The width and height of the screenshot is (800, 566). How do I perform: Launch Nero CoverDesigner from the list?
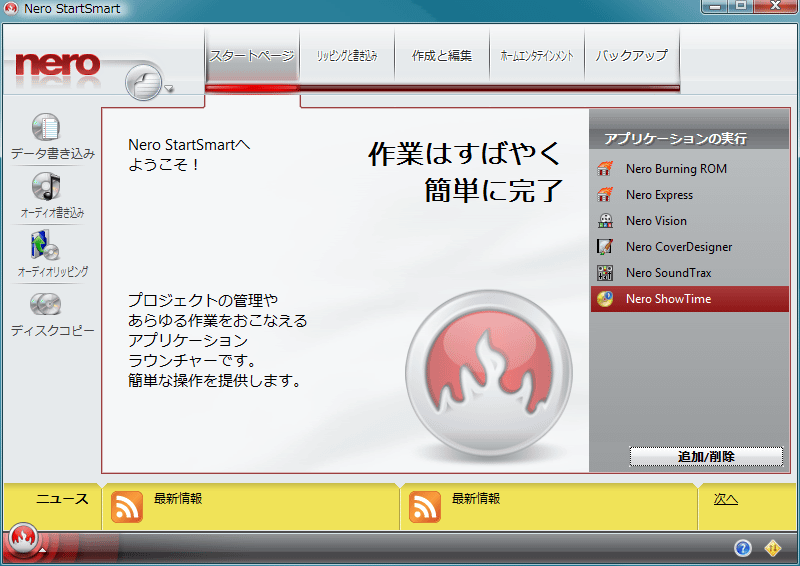coord(690,247)
